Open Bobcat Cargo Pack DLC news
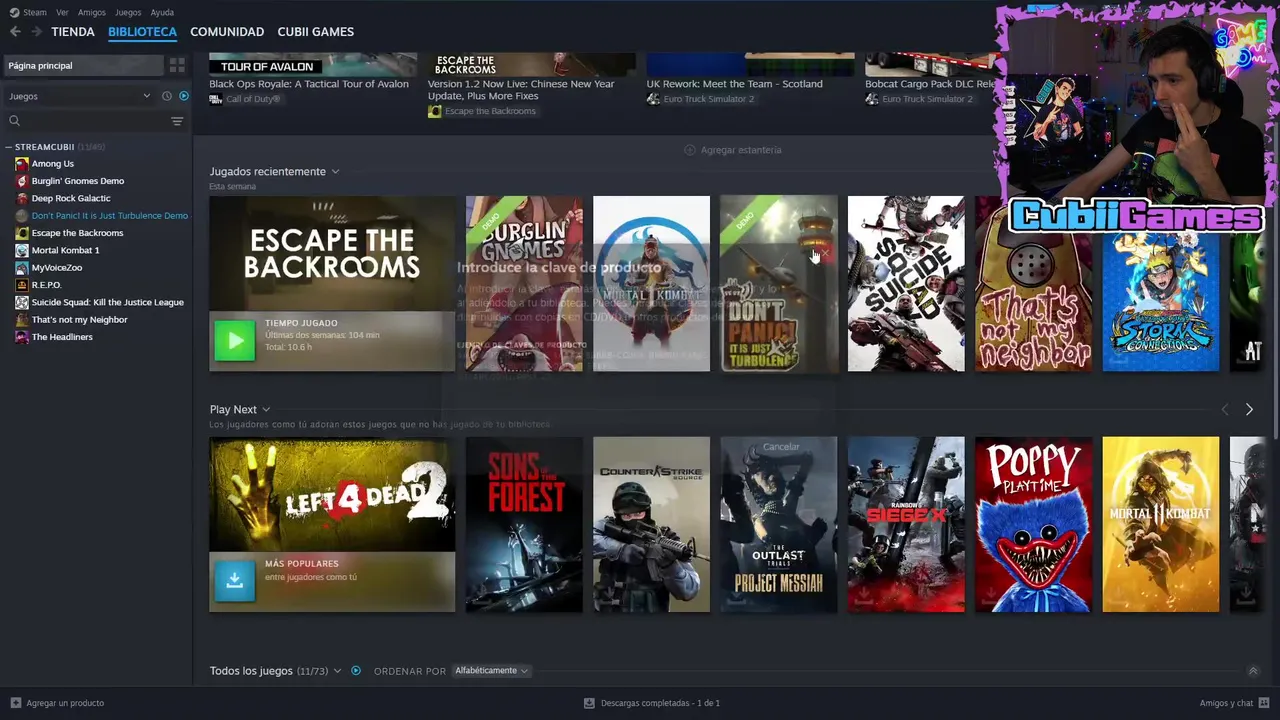 pos(930,84)
